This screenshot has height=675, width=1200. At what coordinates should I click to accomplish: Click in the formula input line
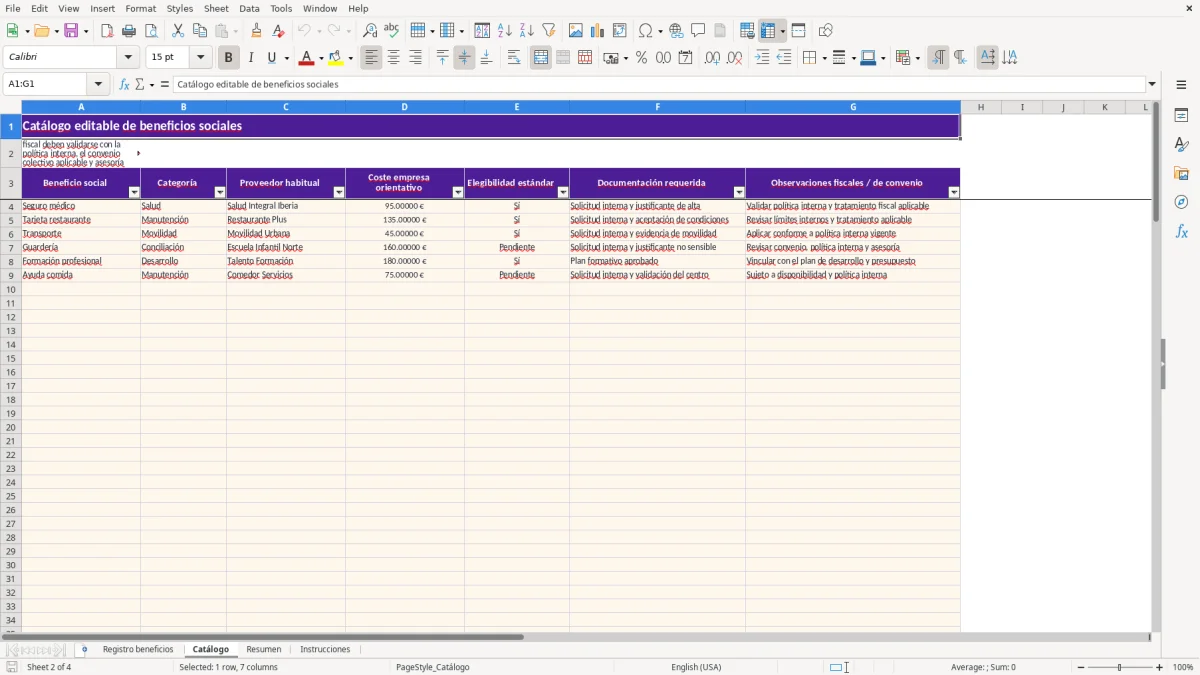[659, 84]
